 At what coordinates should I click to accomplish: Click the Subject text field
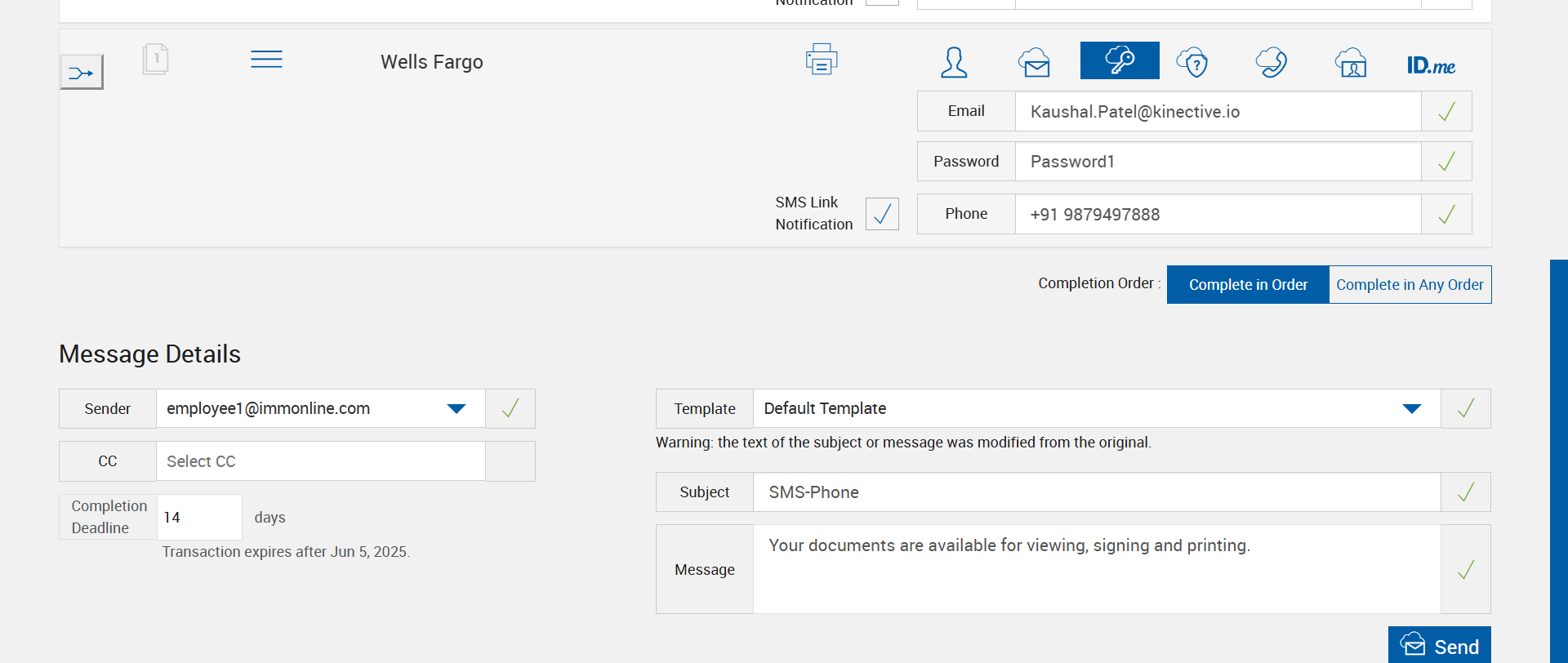point(1096,492)
